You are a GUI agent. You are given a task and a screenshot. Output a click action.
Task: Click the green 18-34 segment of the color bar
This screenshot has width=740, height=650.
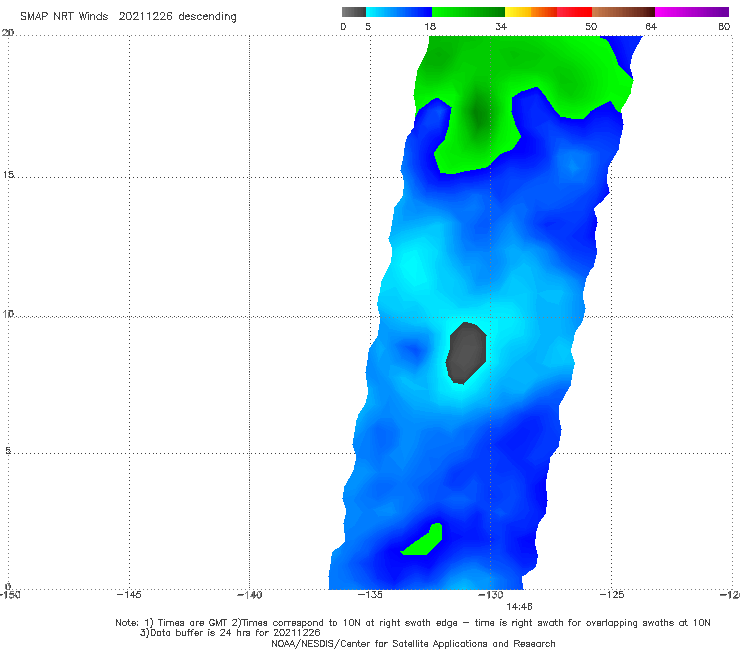tap(468, 12)
